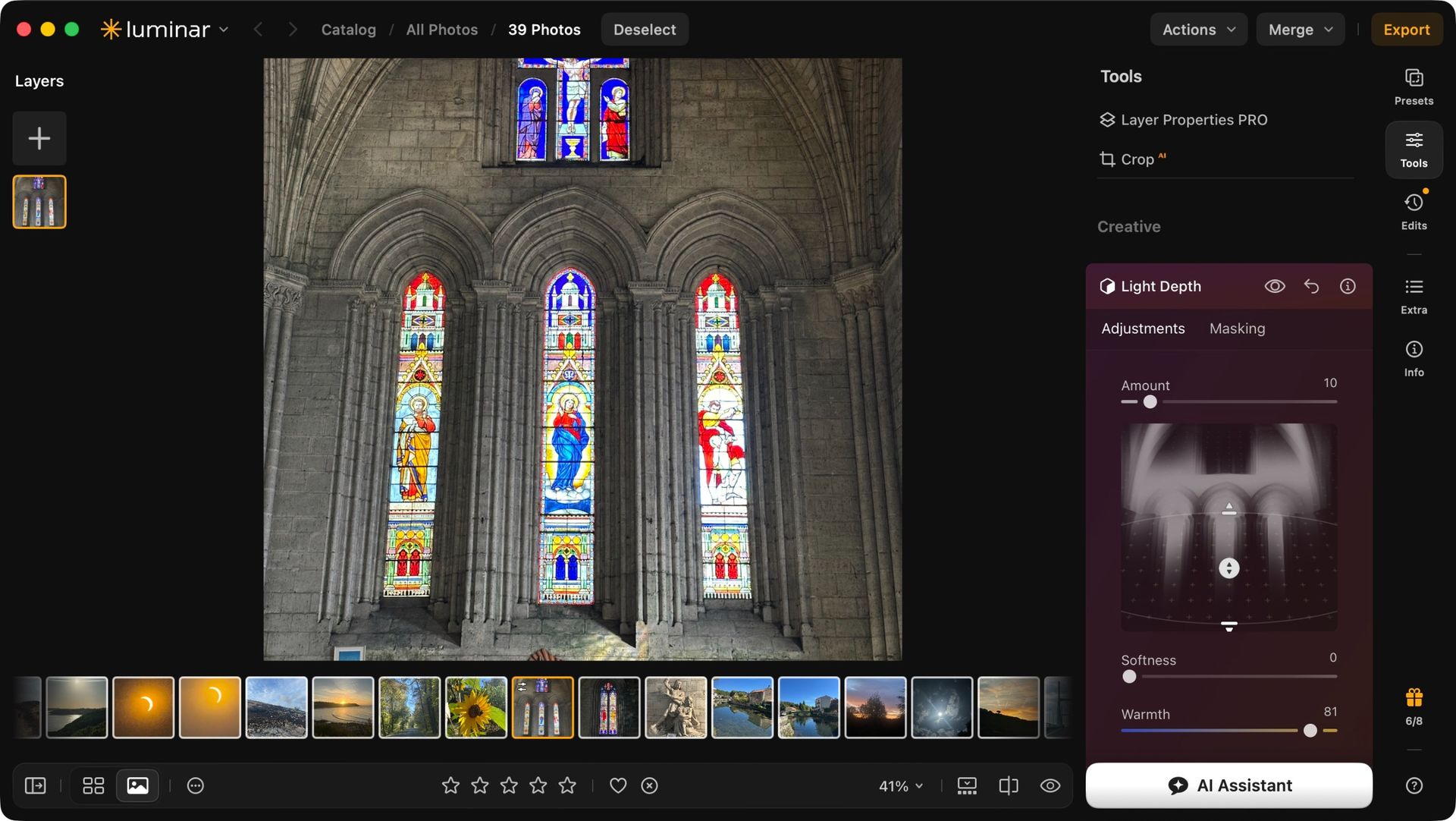The height and width of the screenshot is (821, 1456).
Task: Go to Catalog breadcrumb
Action: coord(348,29)
